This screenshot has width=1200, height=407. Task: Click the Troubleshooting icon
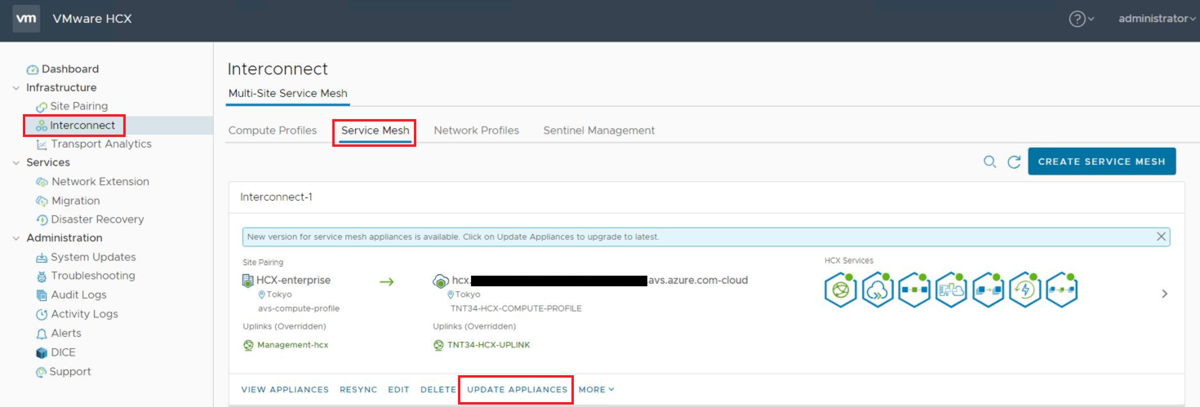(41, 277)
